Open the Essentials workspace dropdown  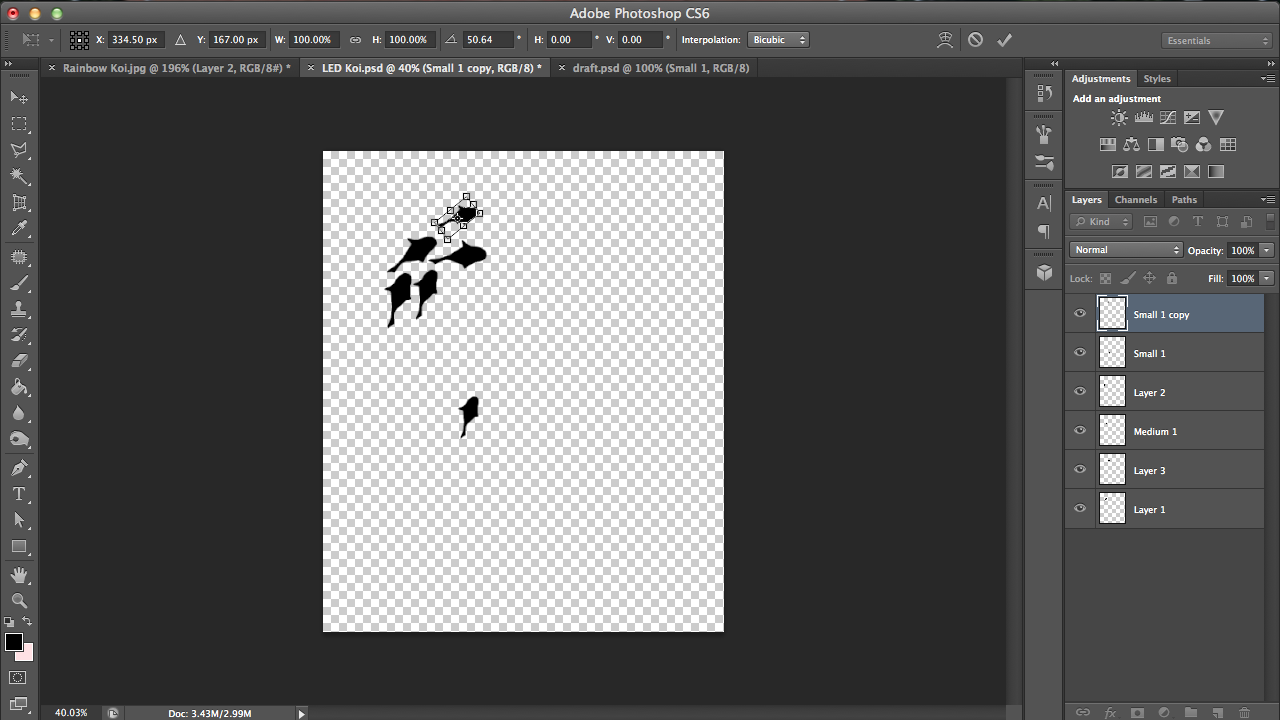pyautogui.click(x=1215, y=40)
